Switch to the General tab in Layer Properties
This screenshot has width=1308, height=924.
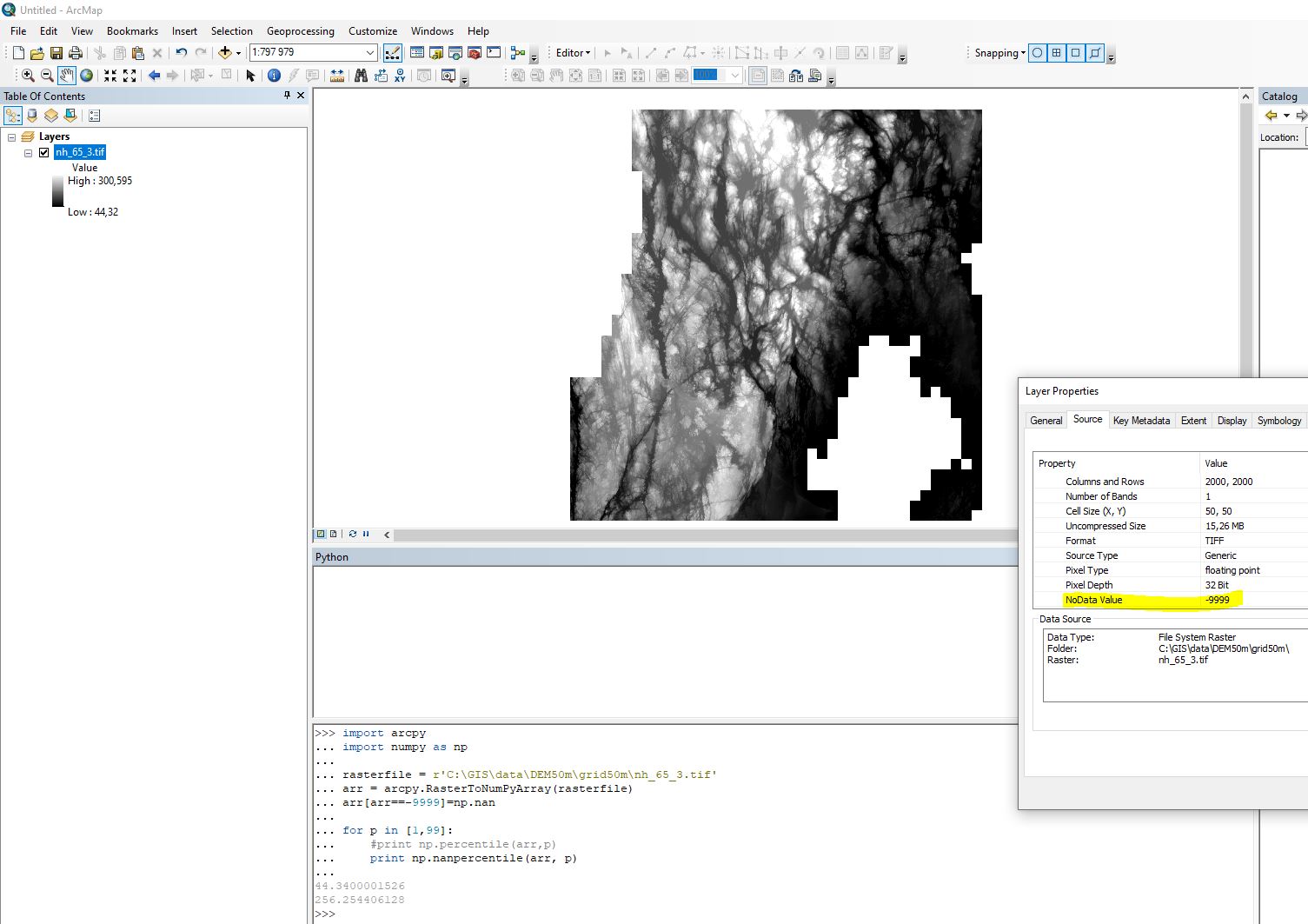coord(1046,421)
